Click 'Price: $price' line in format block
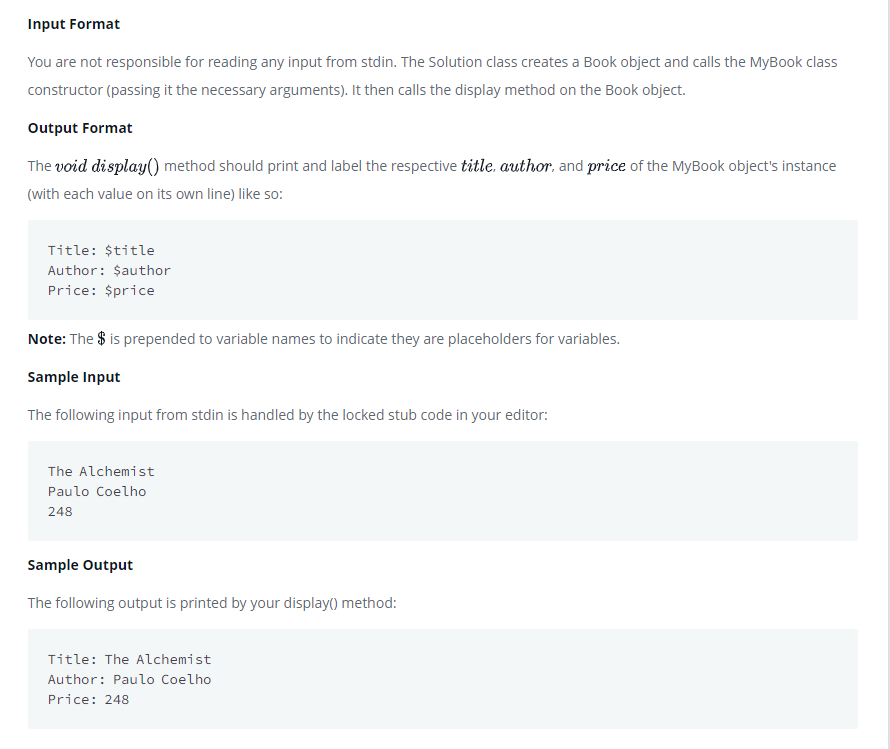The width and height of the screenshot is (890, 749). (101, 291)
